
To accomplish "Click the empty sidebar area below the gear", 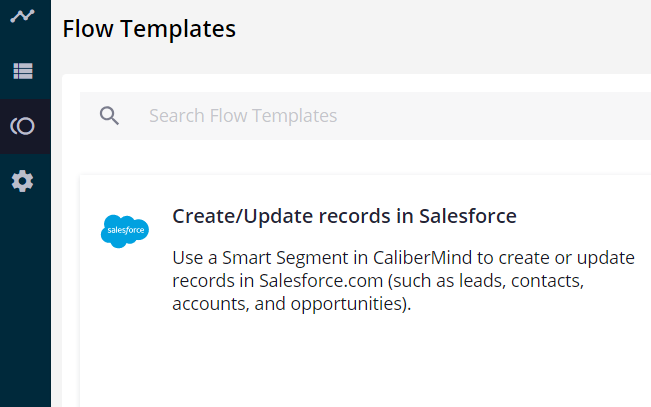I will (x=25, y=300).
